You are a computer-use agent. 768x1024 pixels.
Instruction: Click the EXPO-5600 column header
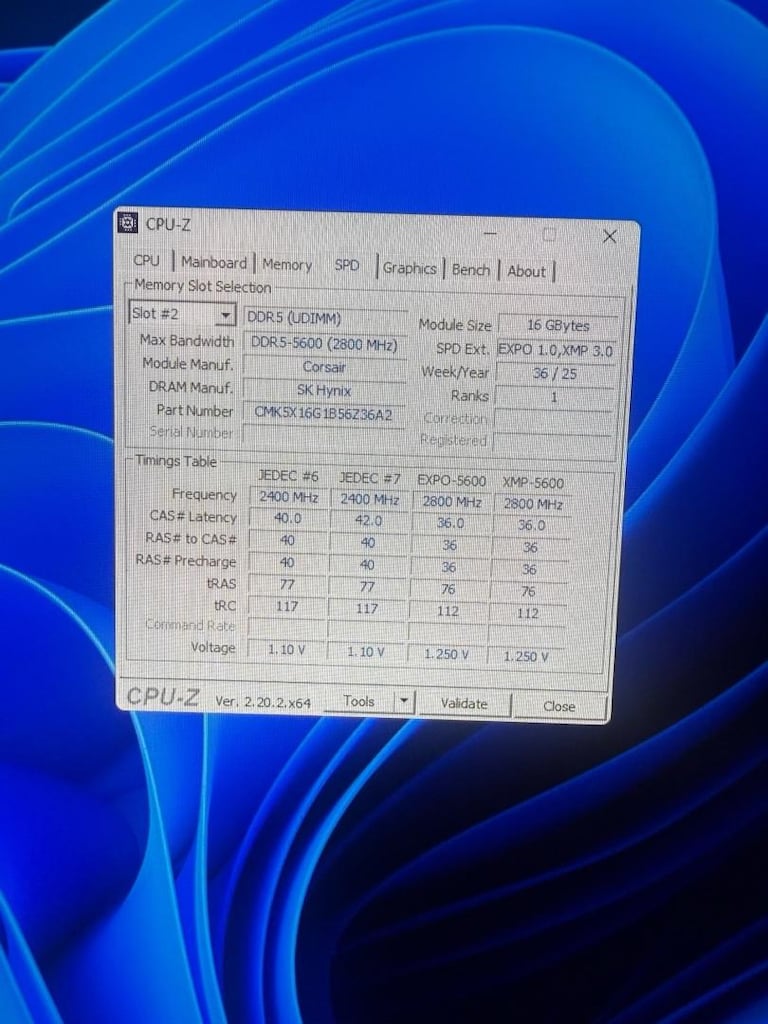coord(452,481)
